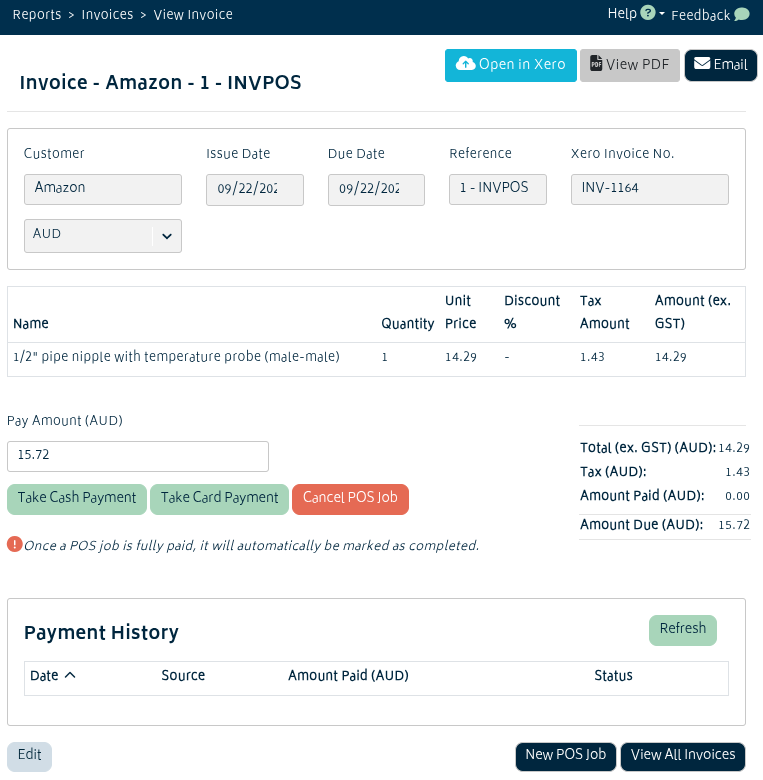
Task: Create a New POS Job
Action: click(566, 756)
